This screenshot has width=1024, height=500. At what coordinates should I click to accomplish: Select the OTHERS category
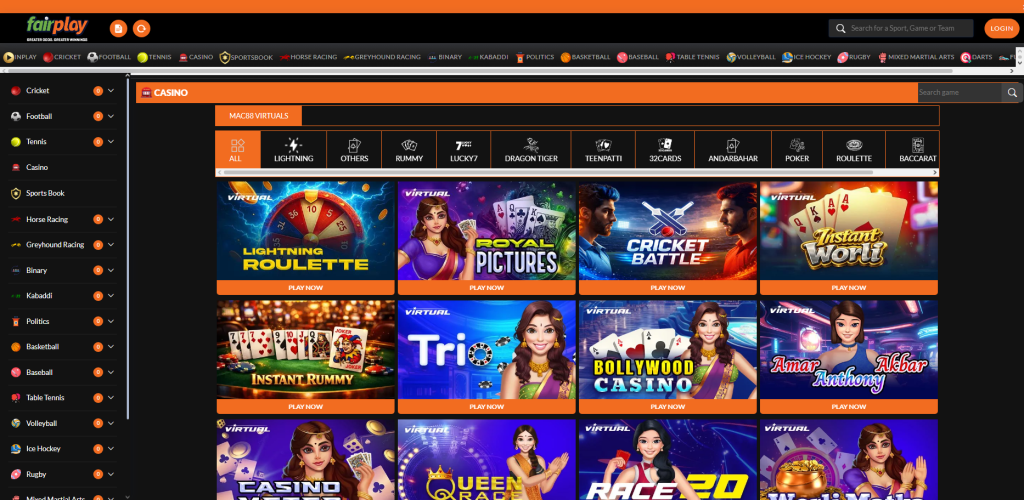click(x=354, y=150)
